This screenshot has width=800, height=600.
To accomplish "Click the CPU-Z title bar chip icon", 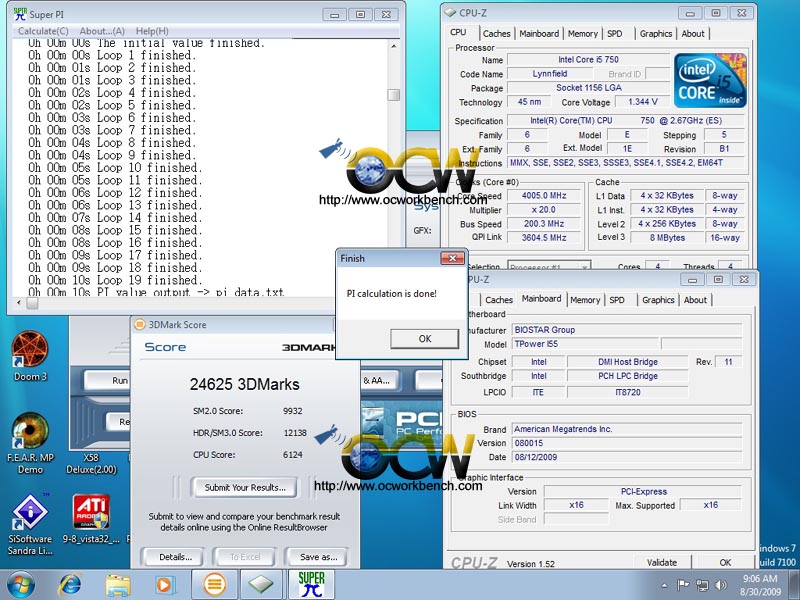I will click(x=450, y=12).
